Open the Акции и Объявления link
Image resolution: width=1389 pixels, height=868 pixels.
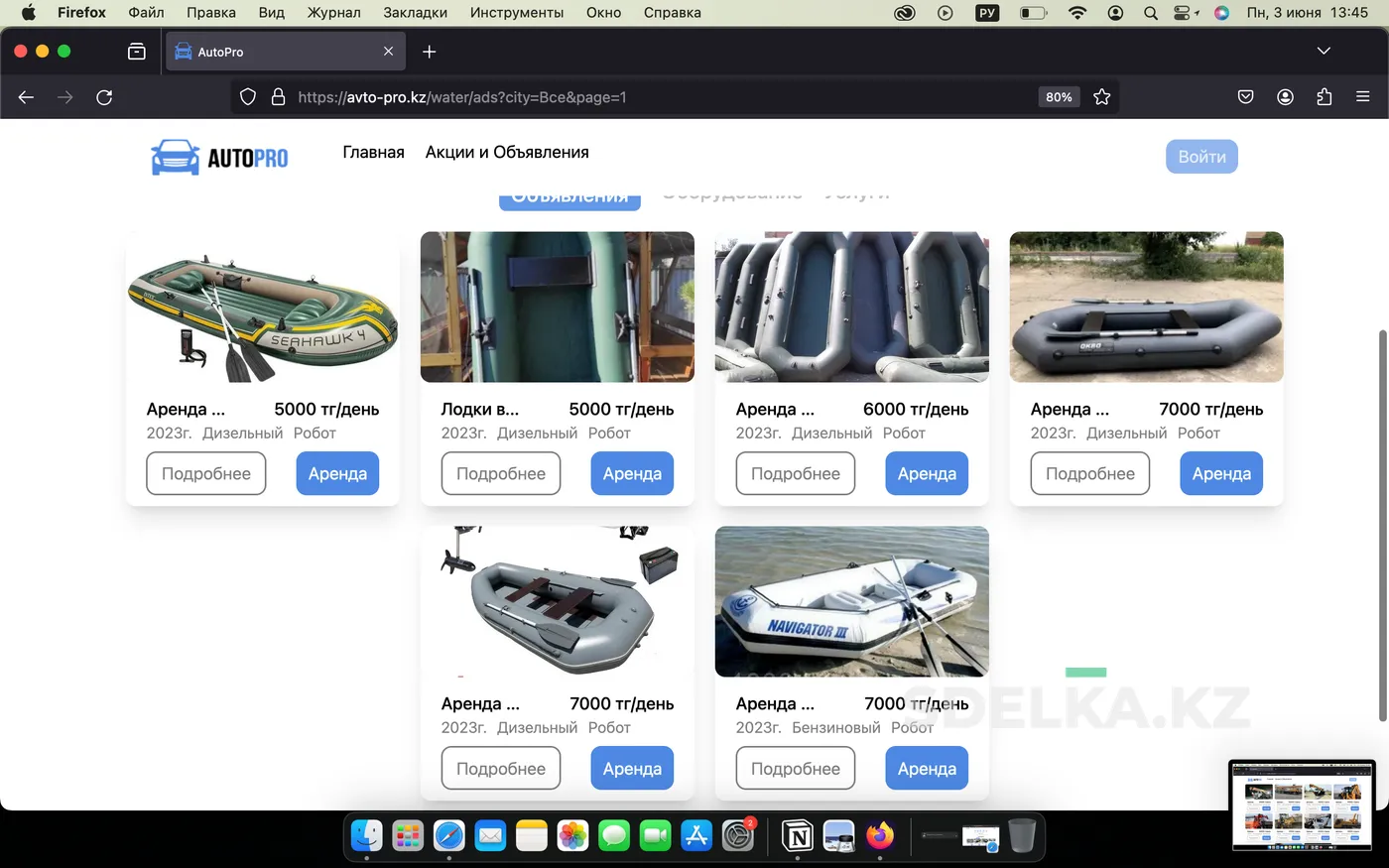507,152
